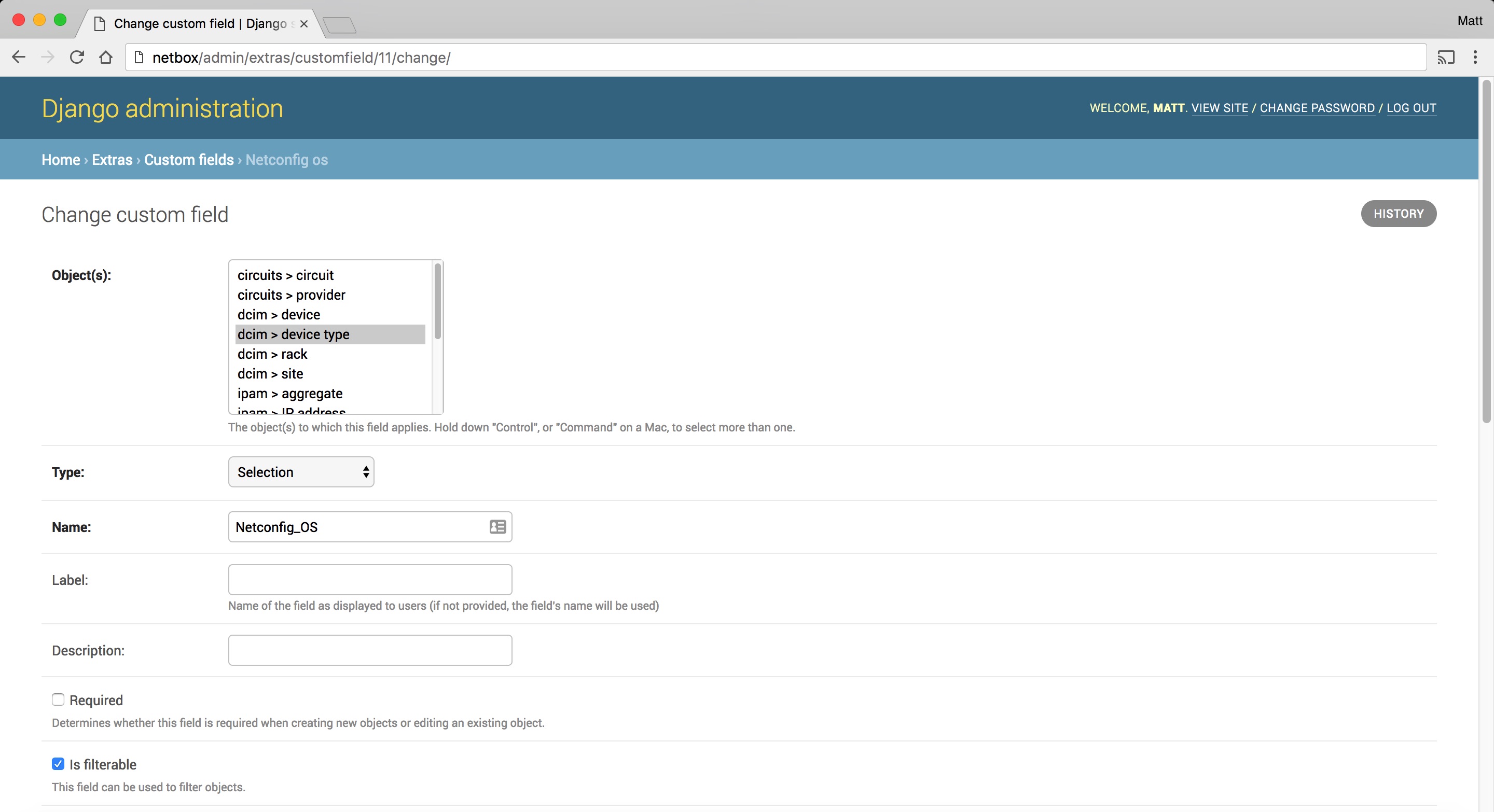Select circuits > provider in Object list
Image resolution: width=1494 pixels, height=812 pixels.
pos(330,295)
